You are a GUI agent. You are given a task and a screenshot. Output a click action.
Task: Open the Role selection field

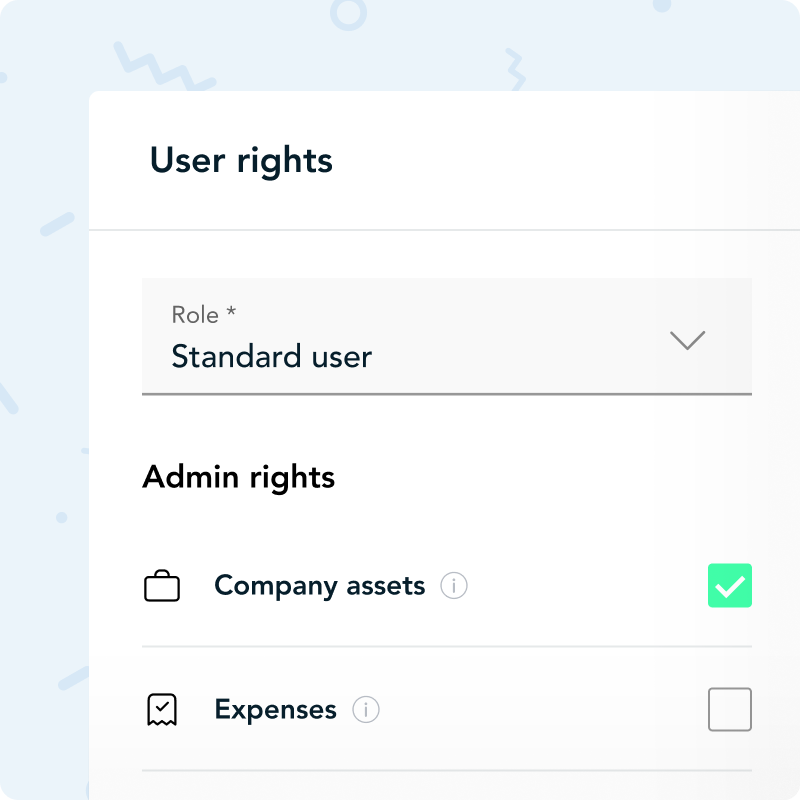pos(446,336)
